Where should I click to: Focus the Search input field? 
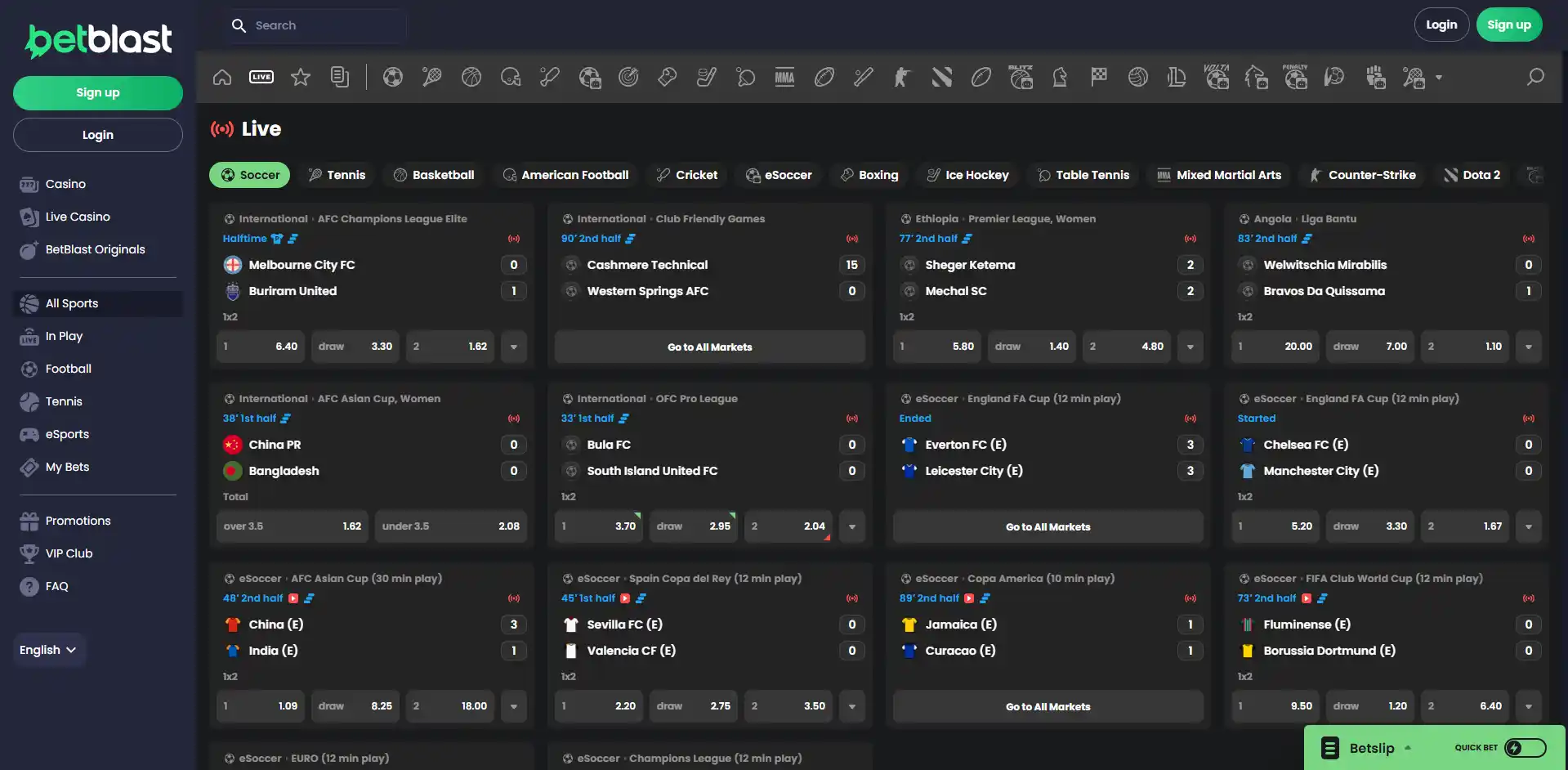point(315,25)
